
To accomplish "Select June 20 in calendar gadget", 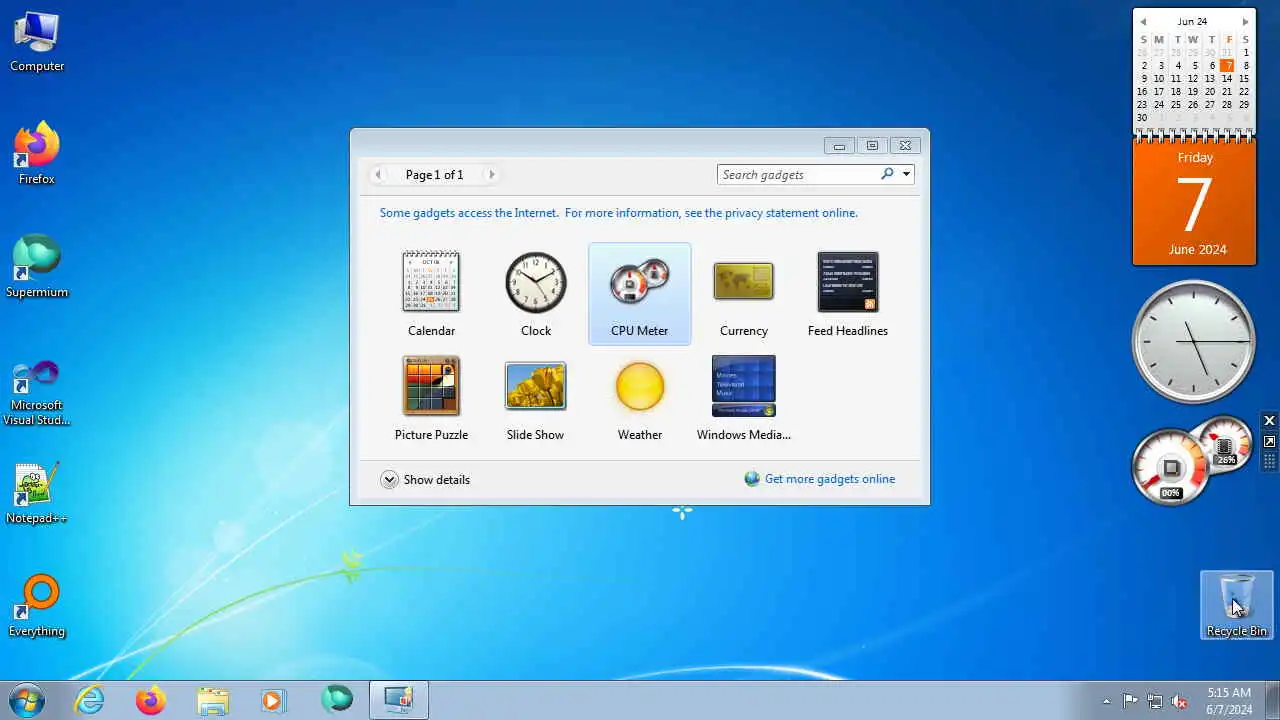I will click(x=1210, y=91).
